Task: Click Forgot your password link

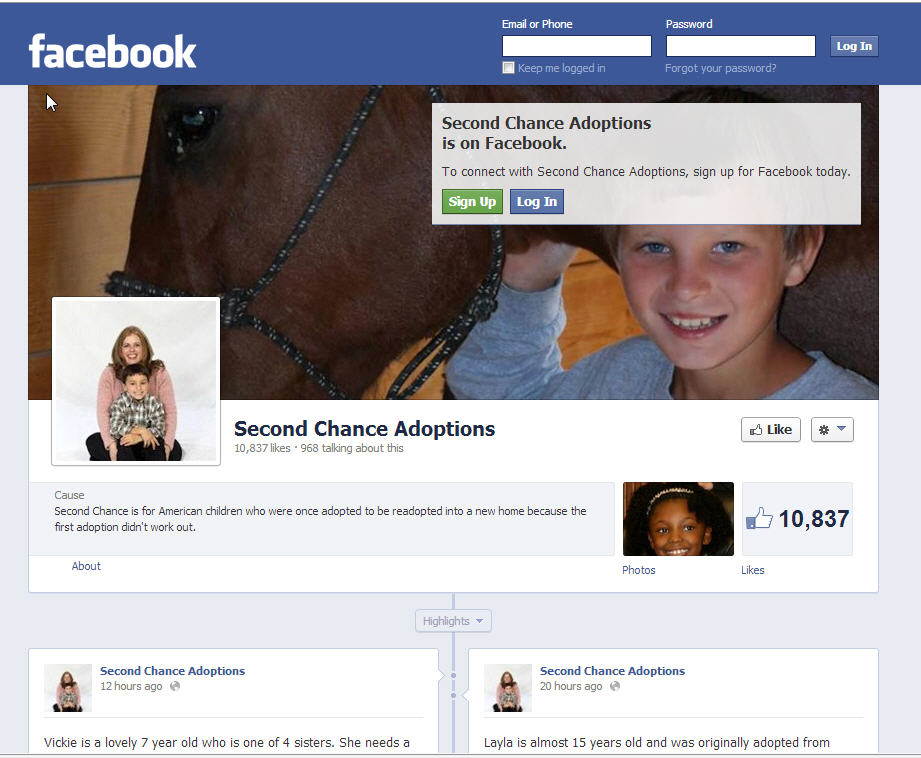Action: point(720,68)
